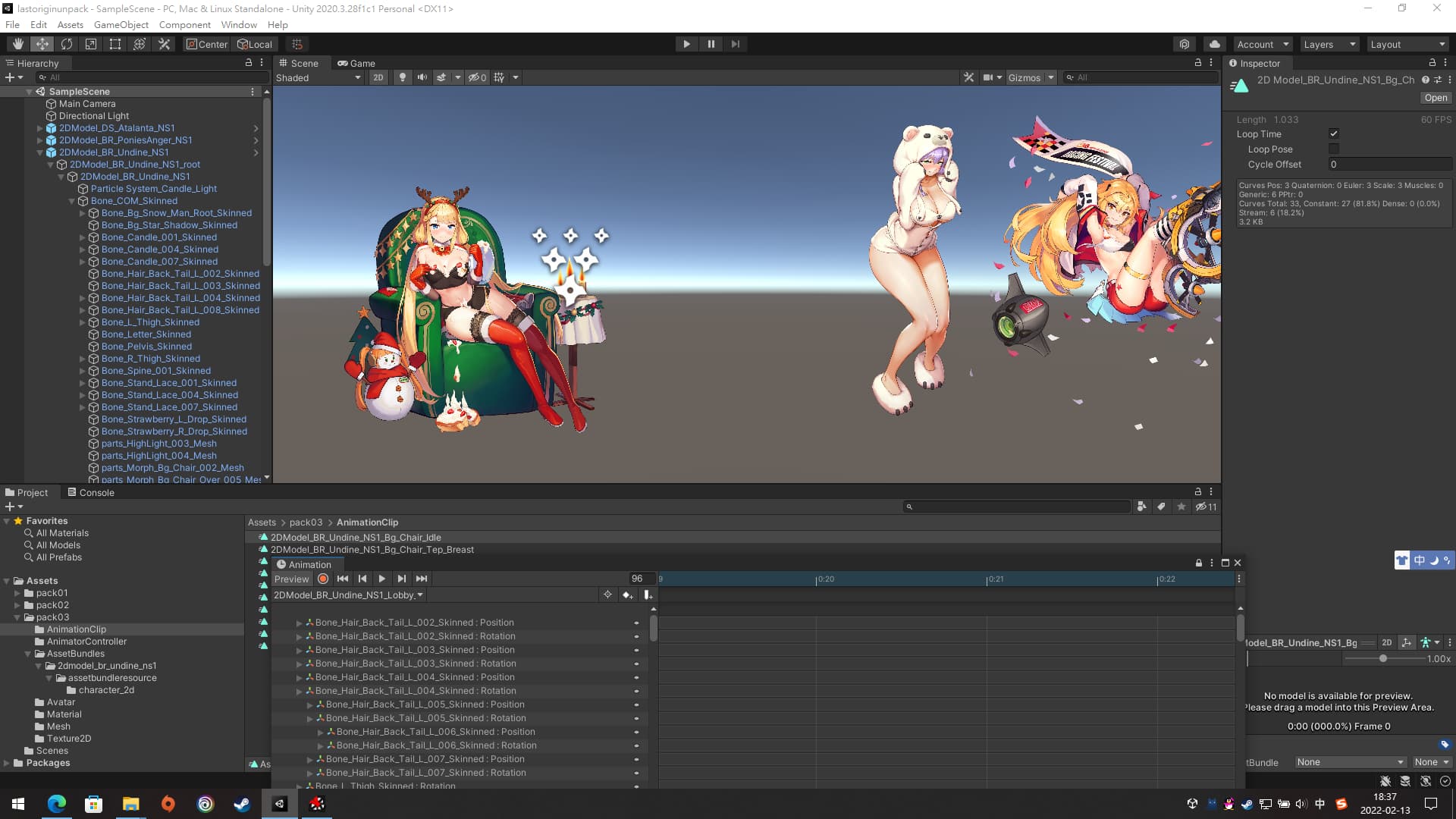The width and height of the screenshot is (1456, 819).
Task: Go to last keyframe in Animation
Action: (422, 579)
